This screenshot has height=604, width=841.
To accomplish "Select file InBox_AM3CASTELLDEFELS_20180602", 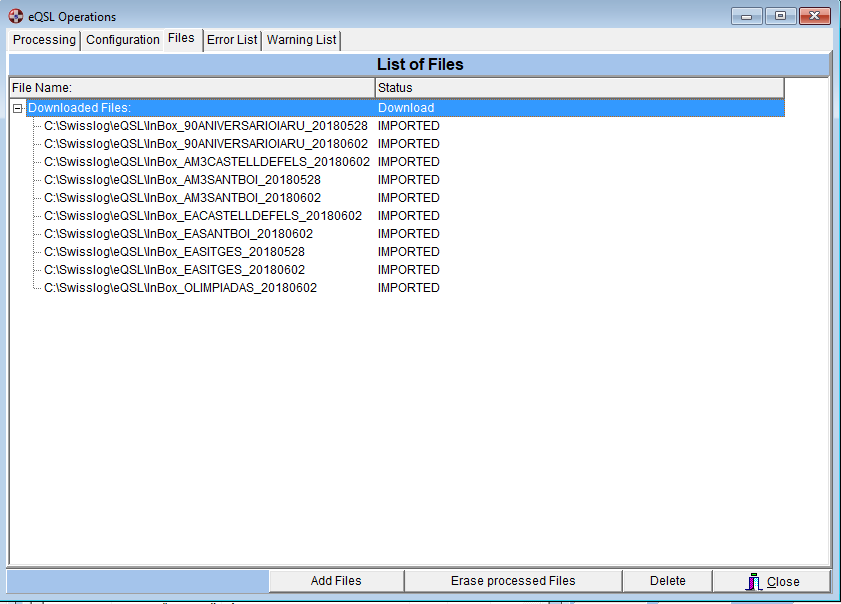I will [206, 162].
